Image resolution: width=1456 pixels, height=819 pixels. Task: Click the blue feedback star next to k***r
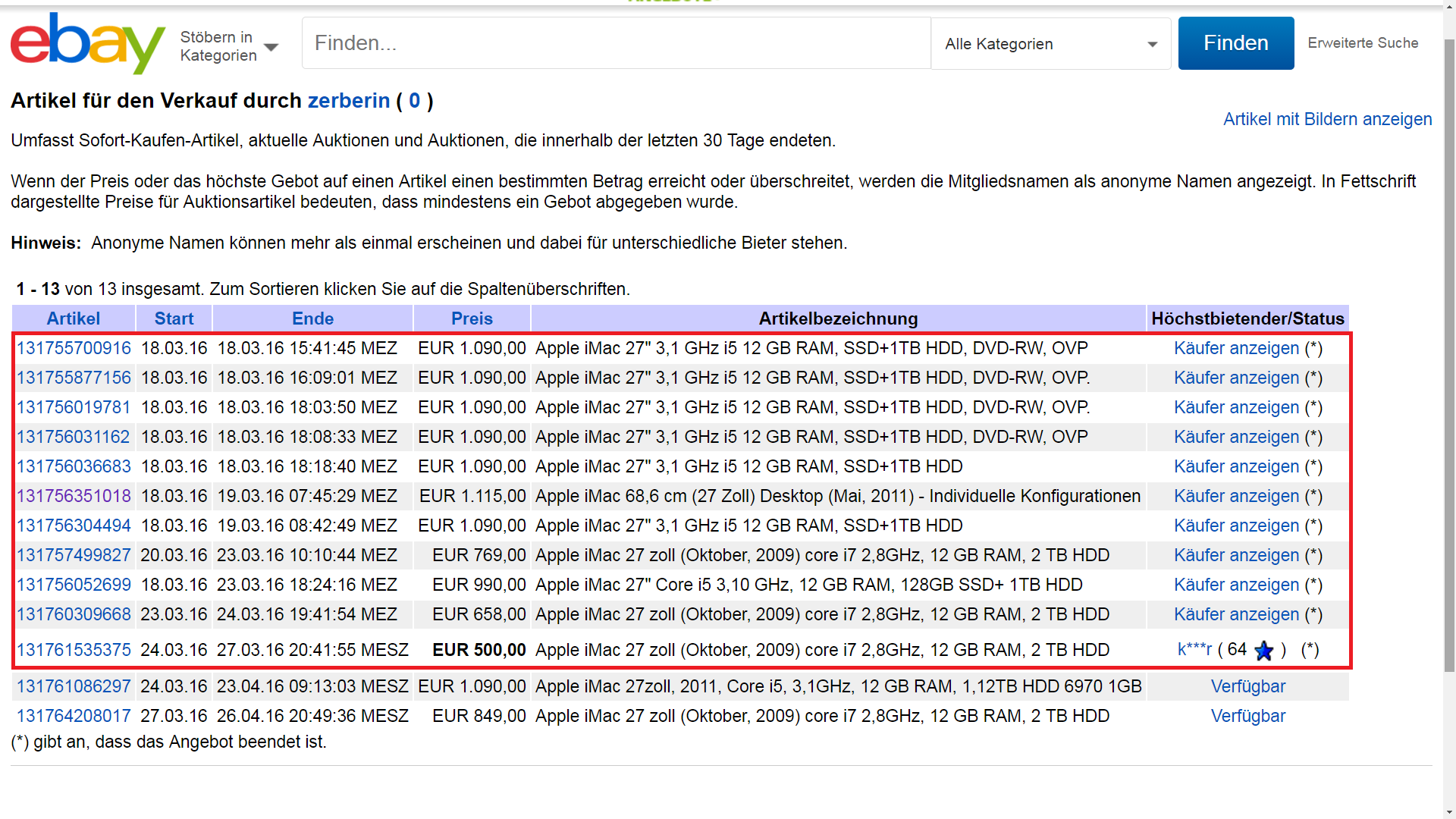1264,651
